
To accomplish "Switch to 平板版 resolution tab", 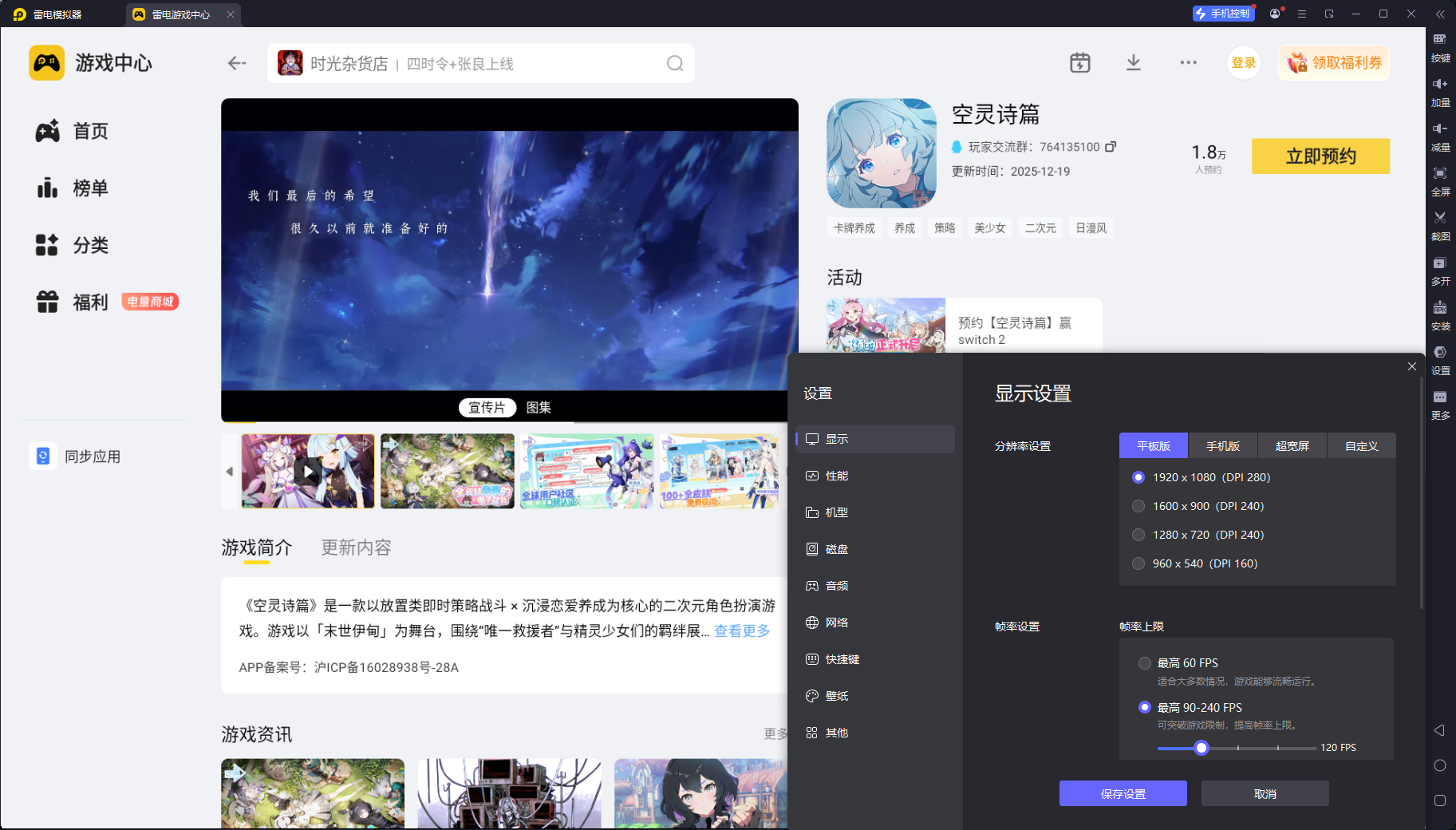I will click(1154, 446).
